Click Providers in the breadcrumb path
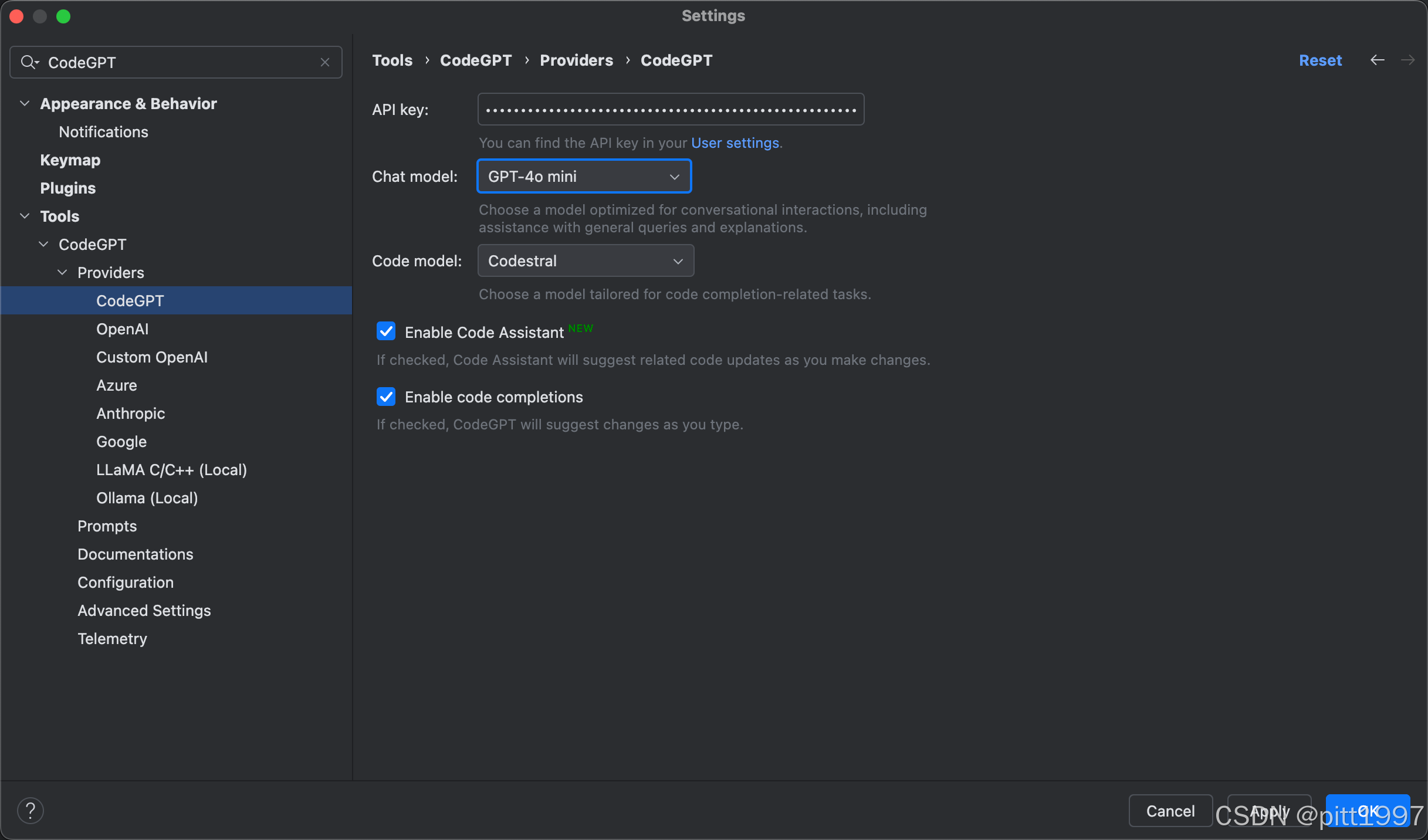 (x=576, y=60)
